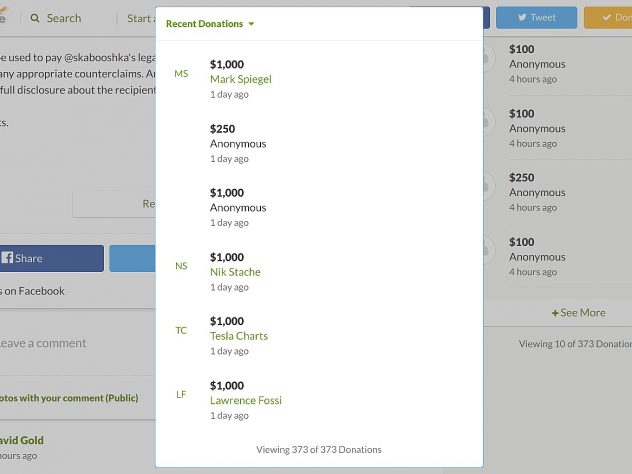Click the caret arrow beside Recent Donations

click(x=252, y=24)
